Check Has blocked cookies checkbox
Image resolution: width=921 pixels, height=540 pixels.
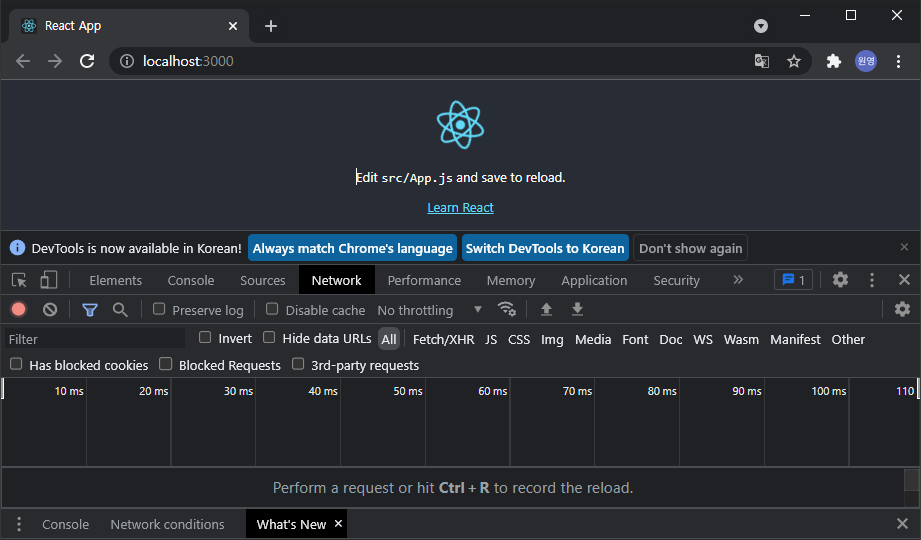(x=16, y=364)
